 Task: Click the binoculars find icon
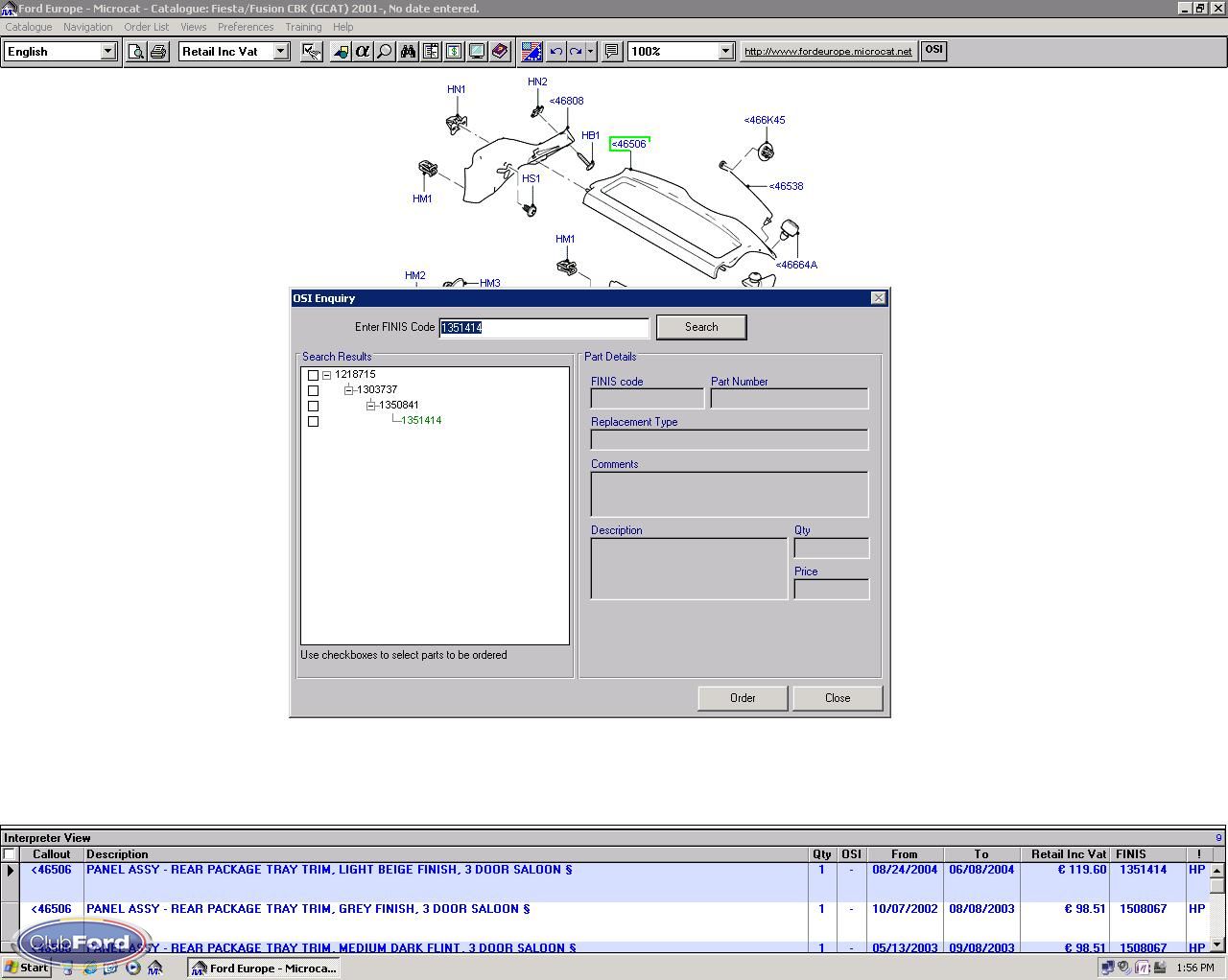coord(408,52)
